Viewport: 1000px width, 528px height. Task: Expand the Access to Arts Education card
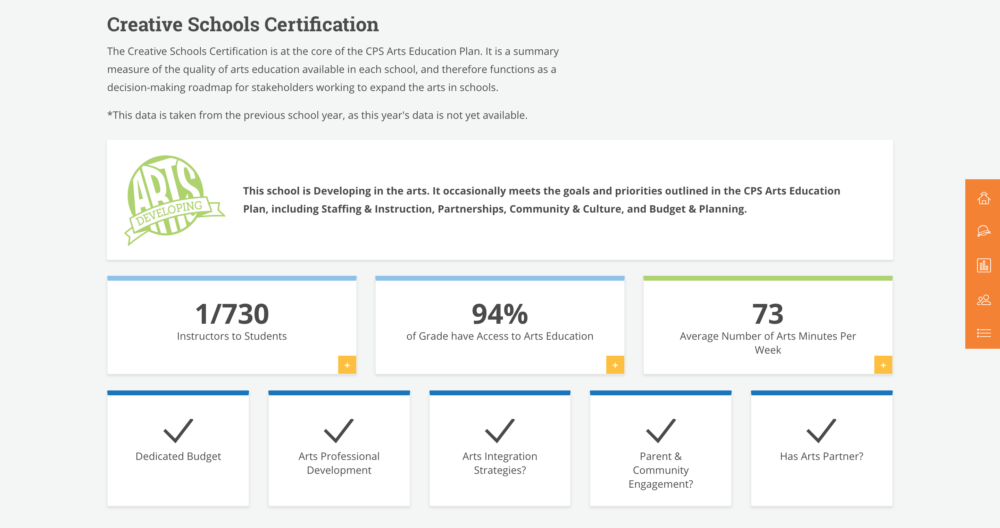[x=615, y=365]
